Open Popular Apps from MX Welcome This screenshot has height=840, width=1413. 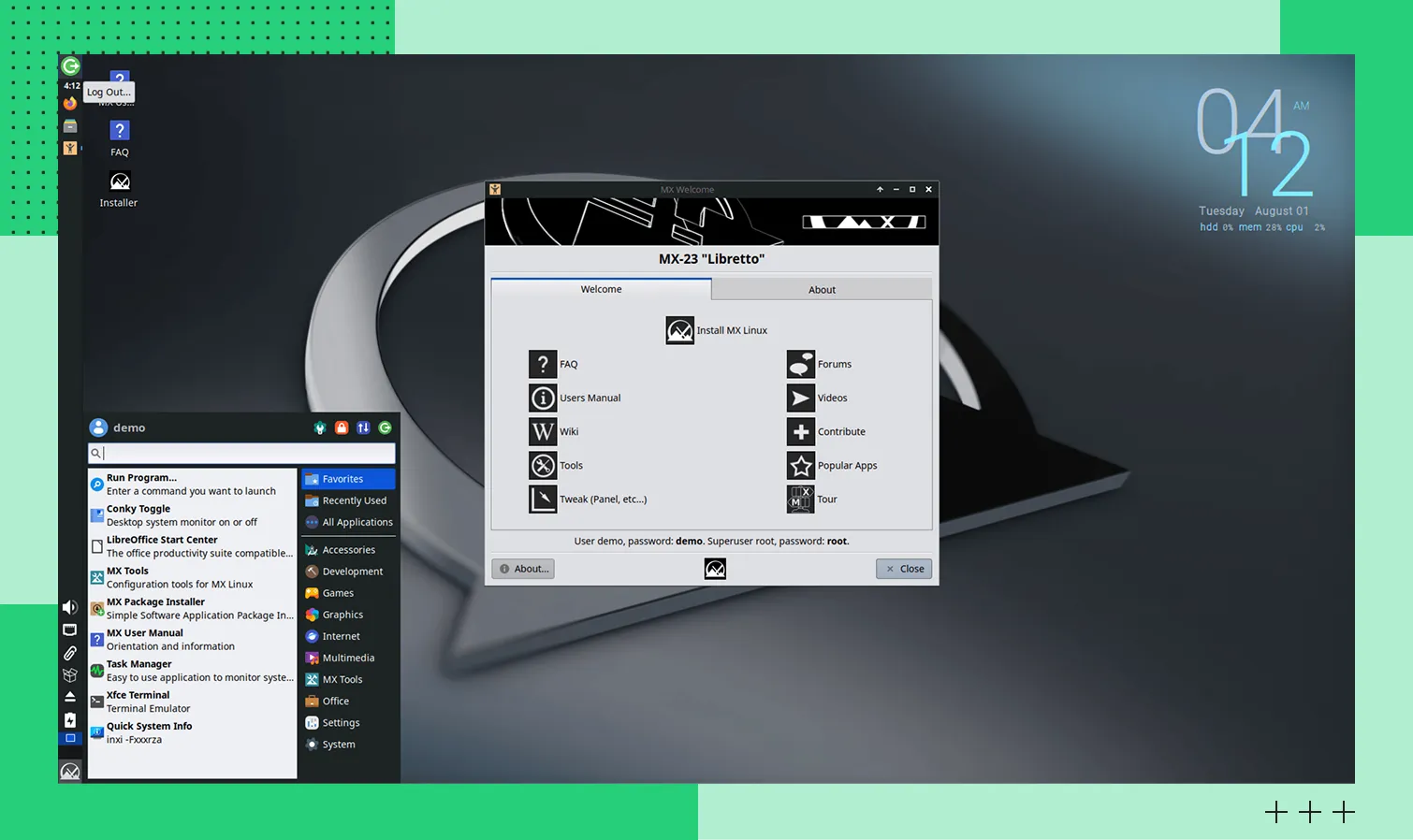833,466
